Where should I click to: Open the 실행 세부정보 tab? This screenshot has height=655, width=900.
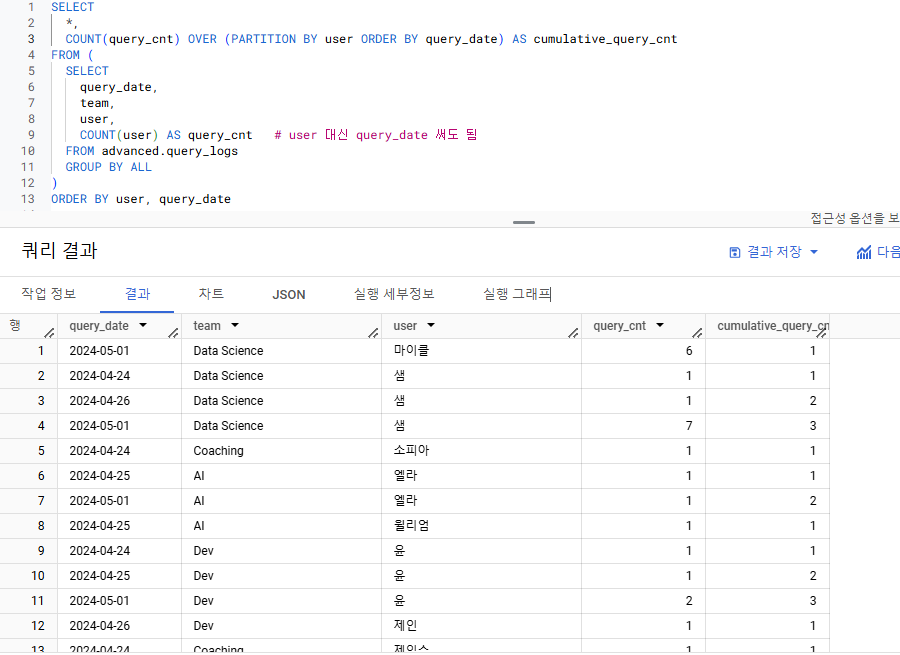(394, 294)
